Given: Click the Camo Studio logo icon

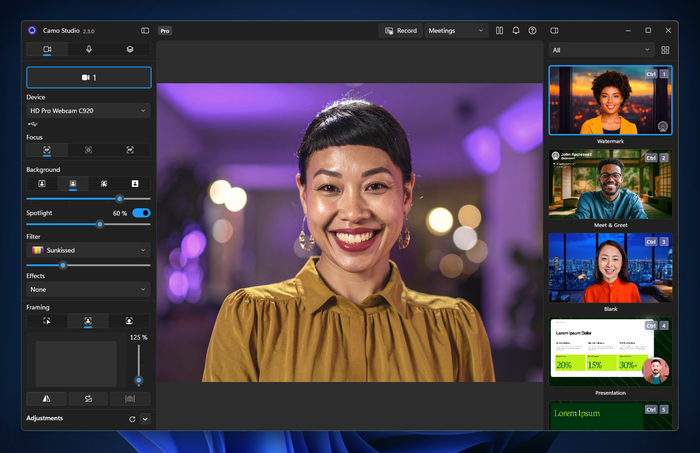Looking at the screenshot, I should coord(32,30).
